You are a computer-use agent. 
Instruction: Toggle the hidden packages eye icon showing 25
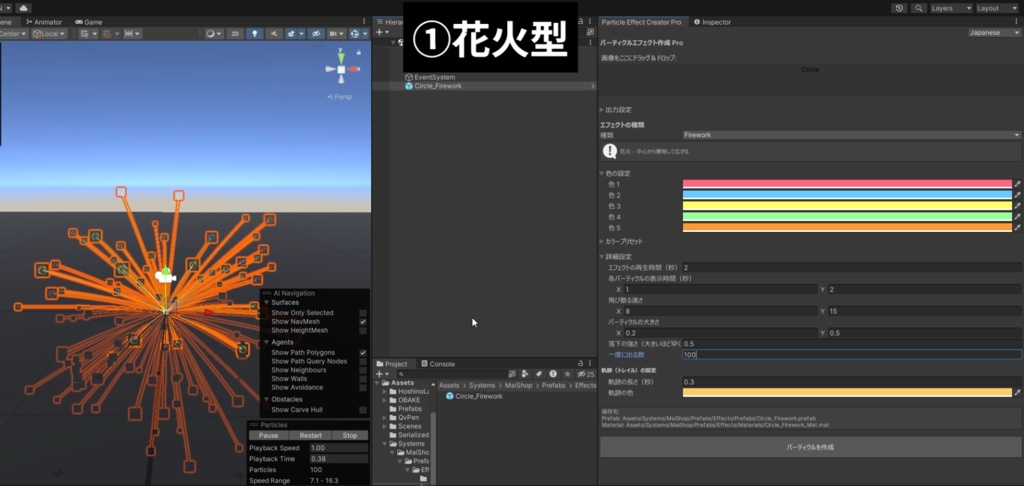[586, 374]
